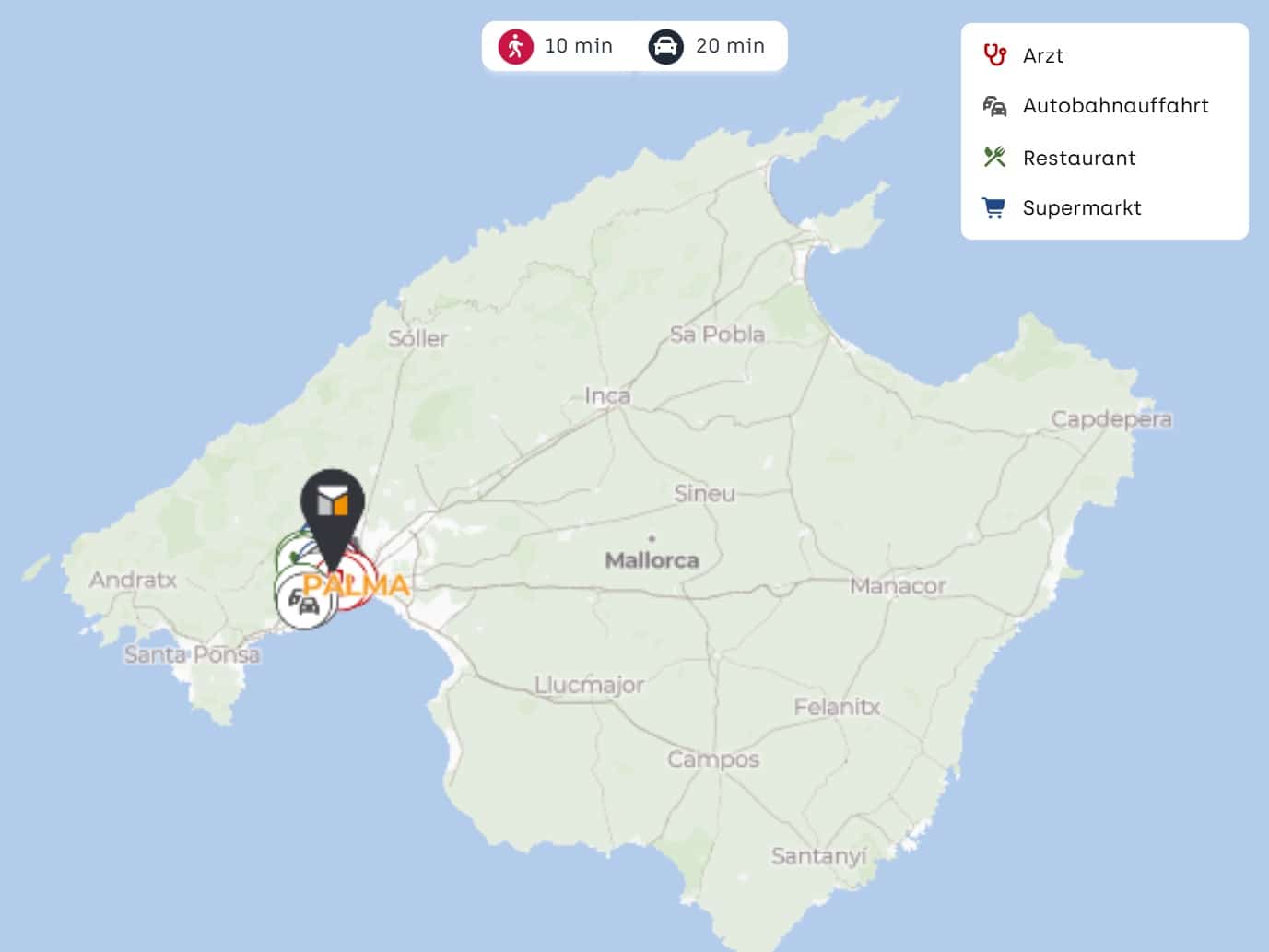Click the Capdepera label on map
The height and width of the screenshot is (952, 1269).
[x=1111, y=419]
